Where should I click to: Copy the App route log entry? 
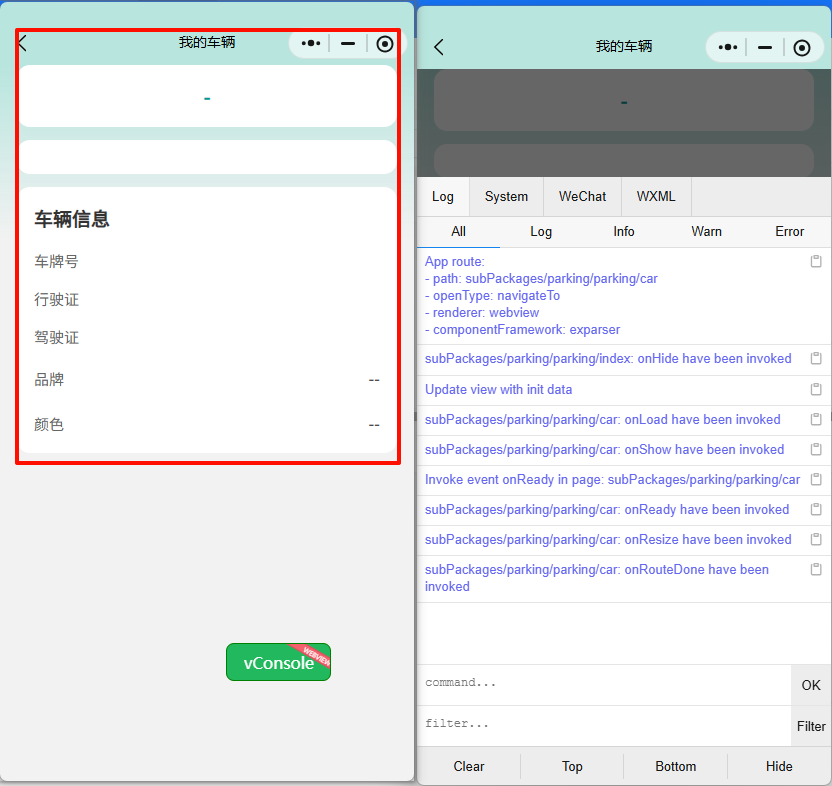click(x=816, y=259)
